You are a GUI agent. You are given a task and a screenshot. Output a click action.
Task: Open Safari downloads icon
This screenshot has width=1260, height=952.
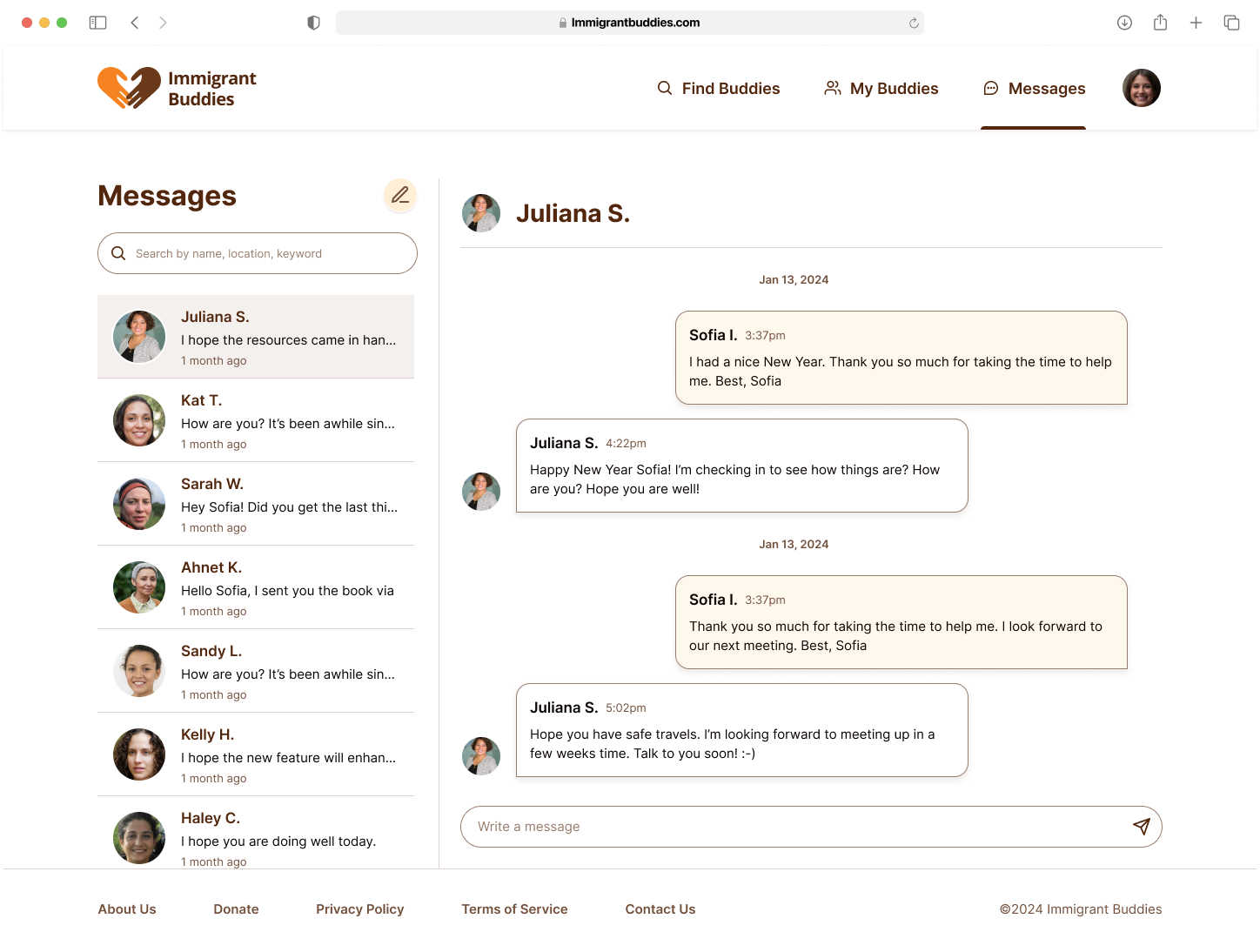tap(1124, 23)
